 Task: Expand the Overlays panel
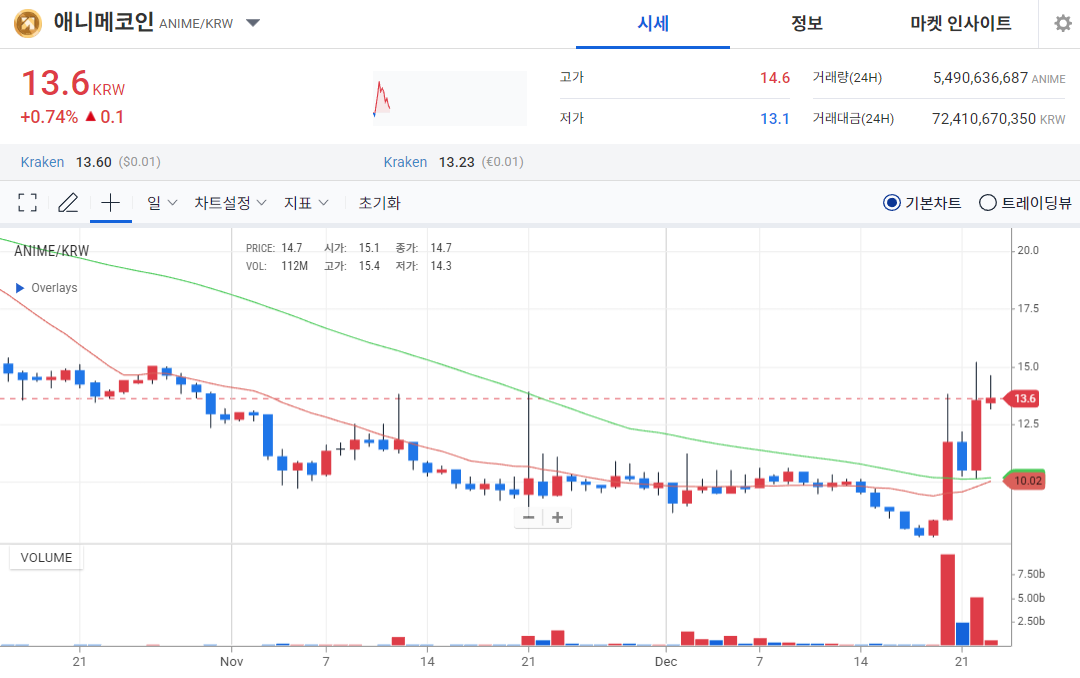pos(45,287)
